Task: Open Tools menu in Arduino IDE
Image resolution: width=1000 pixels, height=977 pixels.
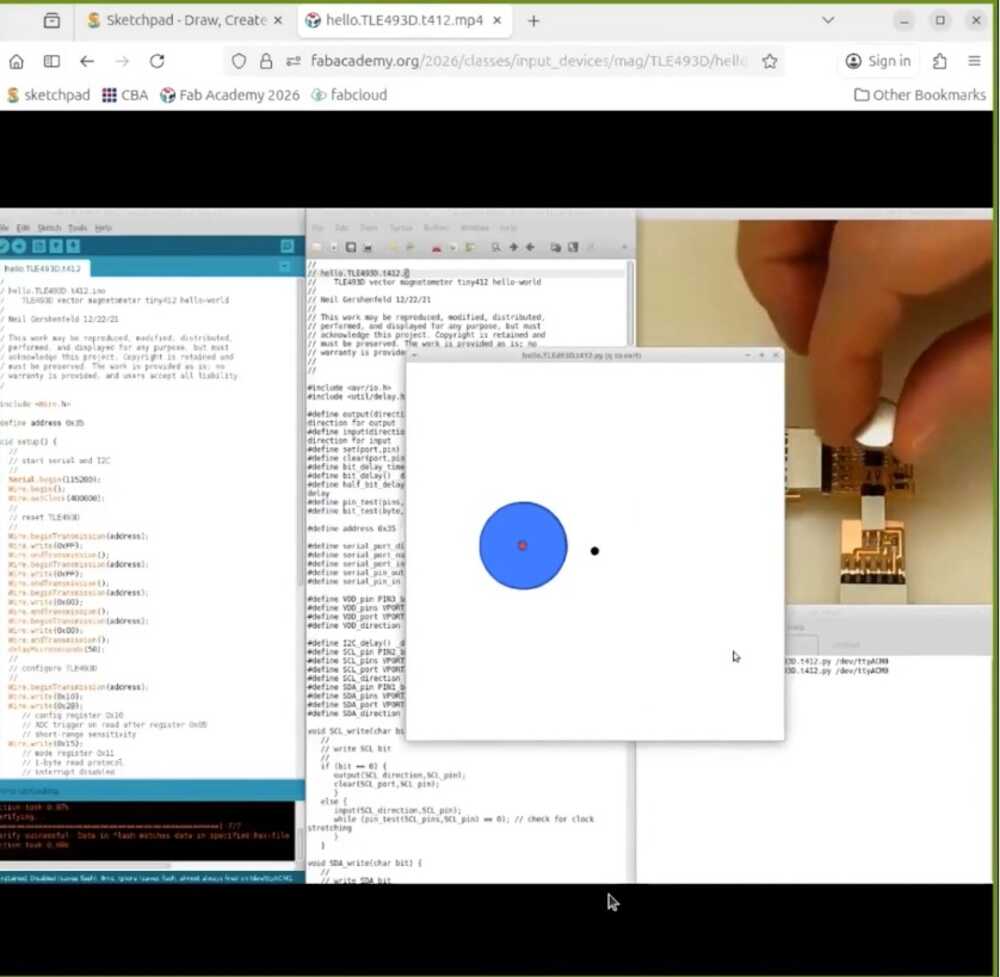Action: pyautogui.click(x=78, y=228)
